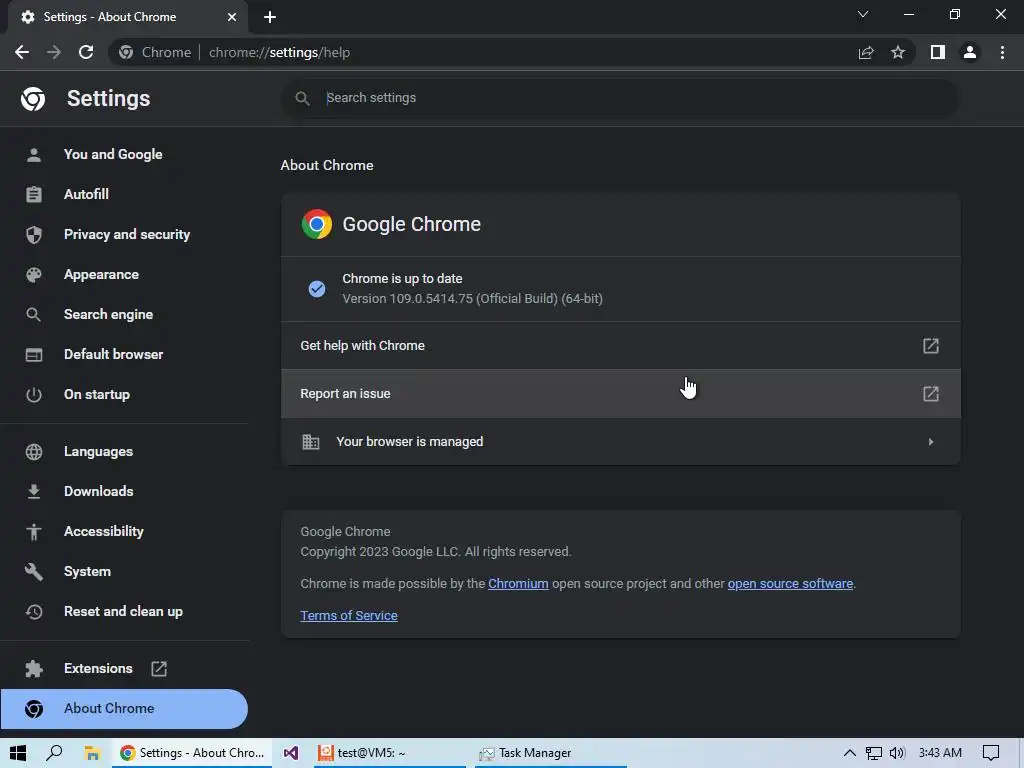This screenshot has width=1024, height=768.
Task: Click the network tray icon
Action: point(874,753)
